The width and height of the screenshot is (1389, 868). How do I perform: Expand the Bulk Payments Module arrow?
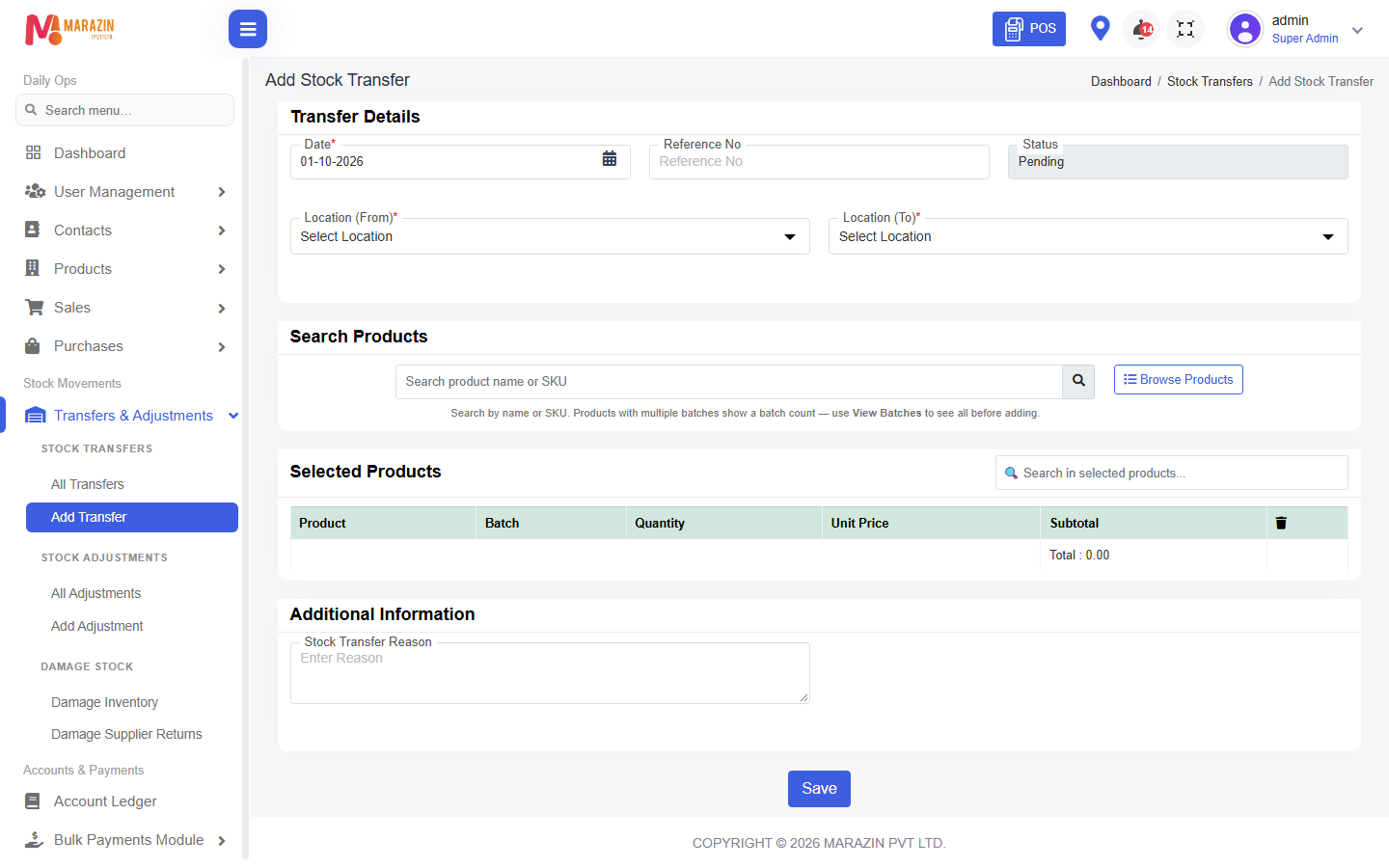(222, 840)
